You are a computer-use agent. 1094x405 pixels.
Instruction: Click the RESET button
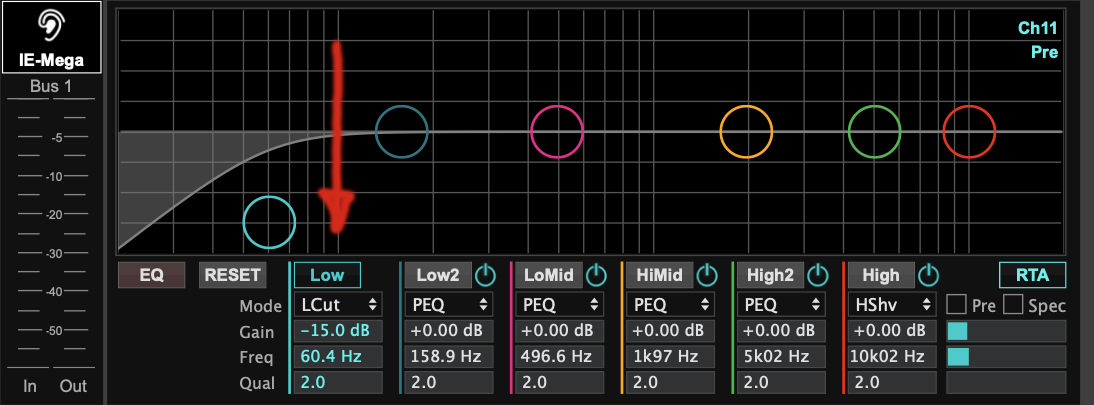click(x=232, y=275)
